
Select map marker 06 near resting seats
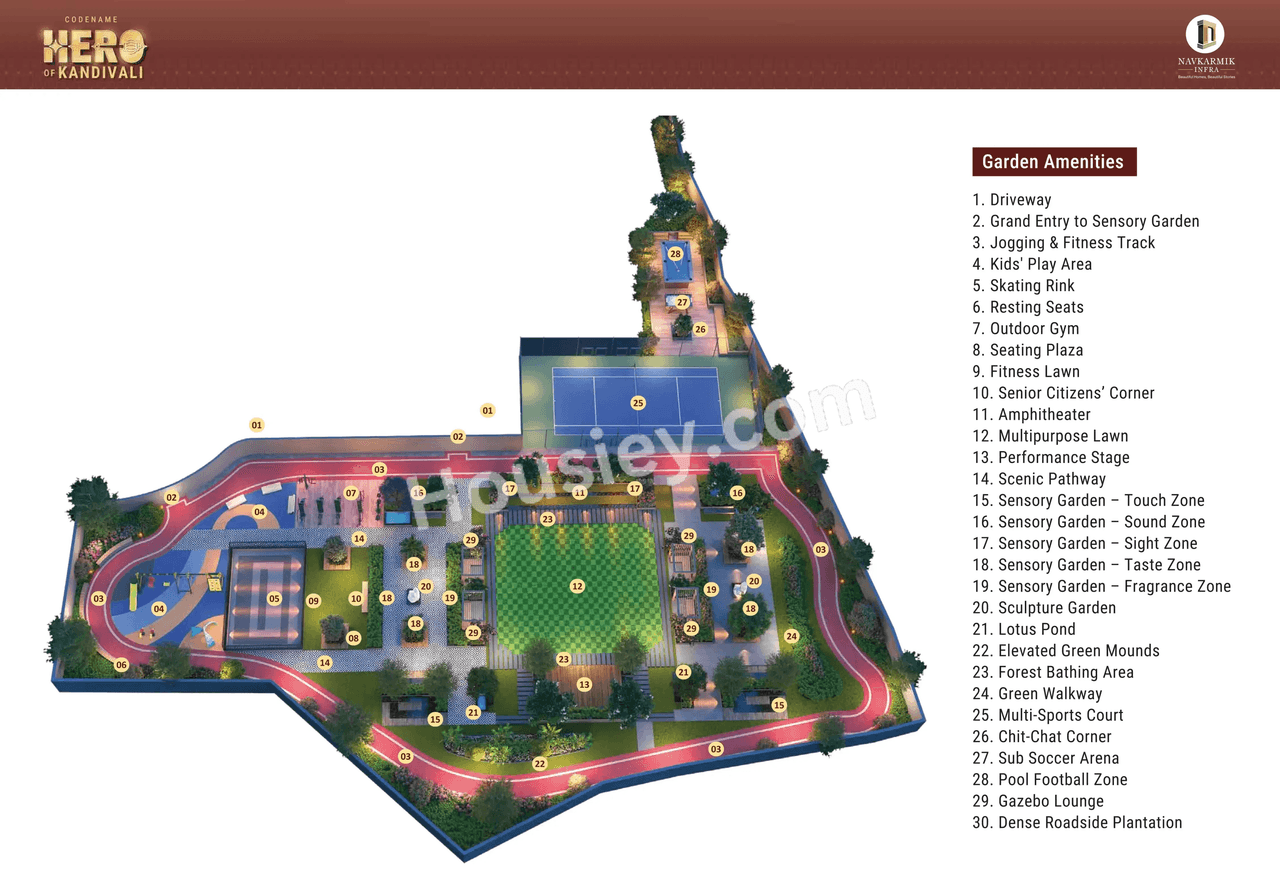pyautogui.click(x=121, y=665)
